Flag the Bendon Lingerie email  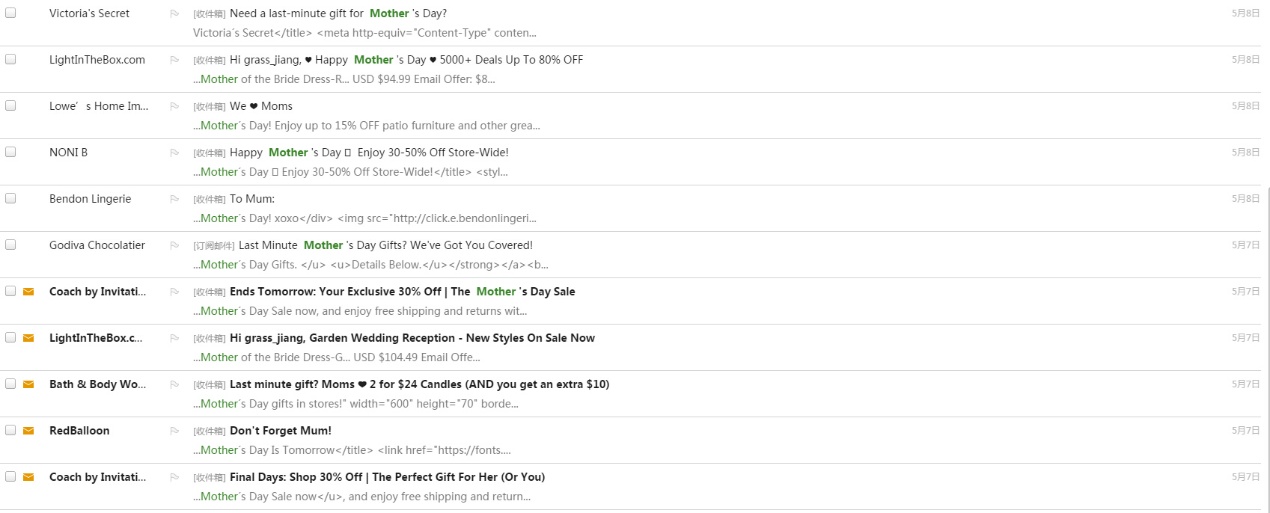pyautogui.click(x=175, y=199)
